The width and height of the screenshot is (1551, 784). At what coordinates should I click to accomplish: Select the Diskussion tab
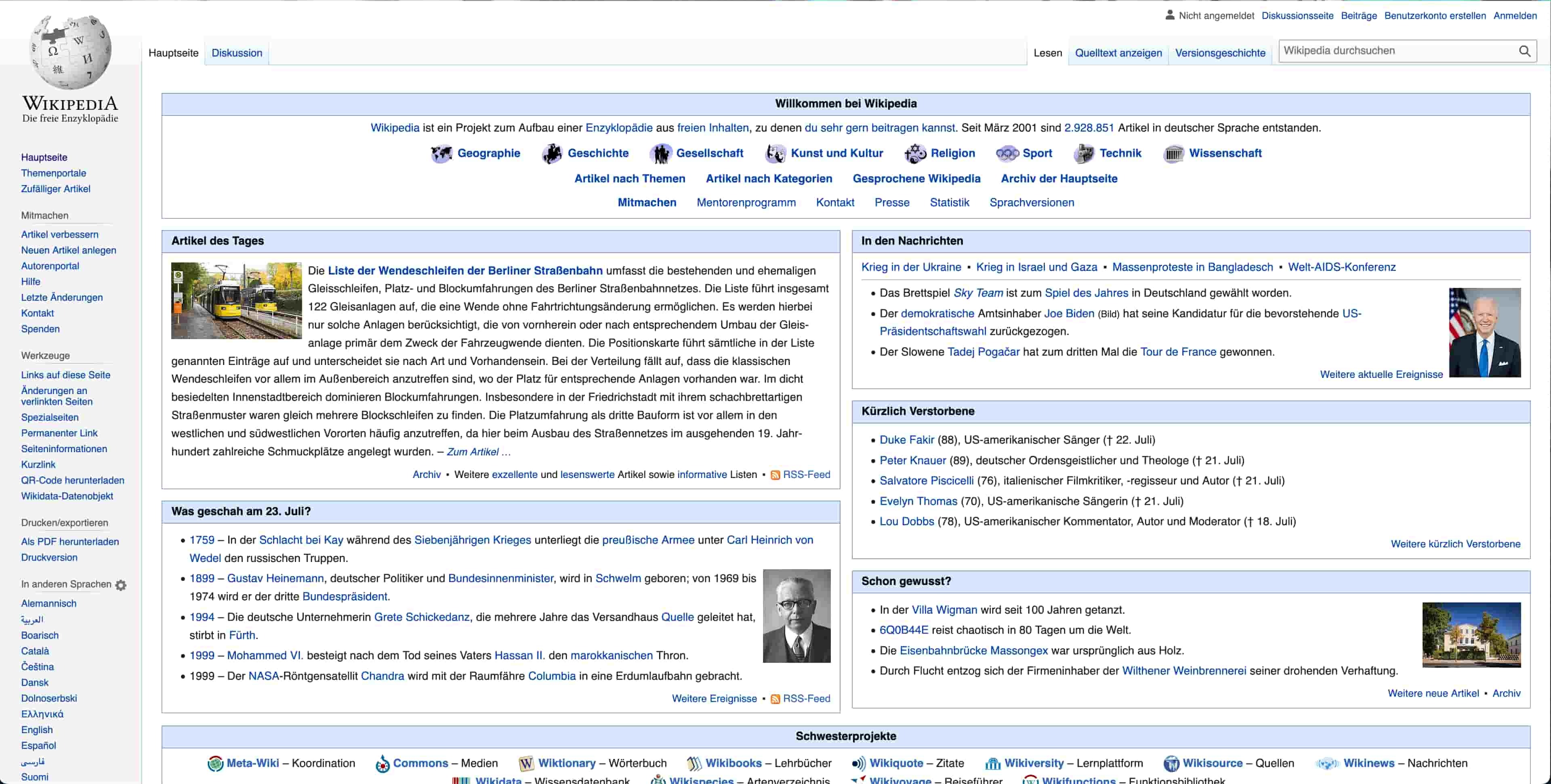point(237,53)
